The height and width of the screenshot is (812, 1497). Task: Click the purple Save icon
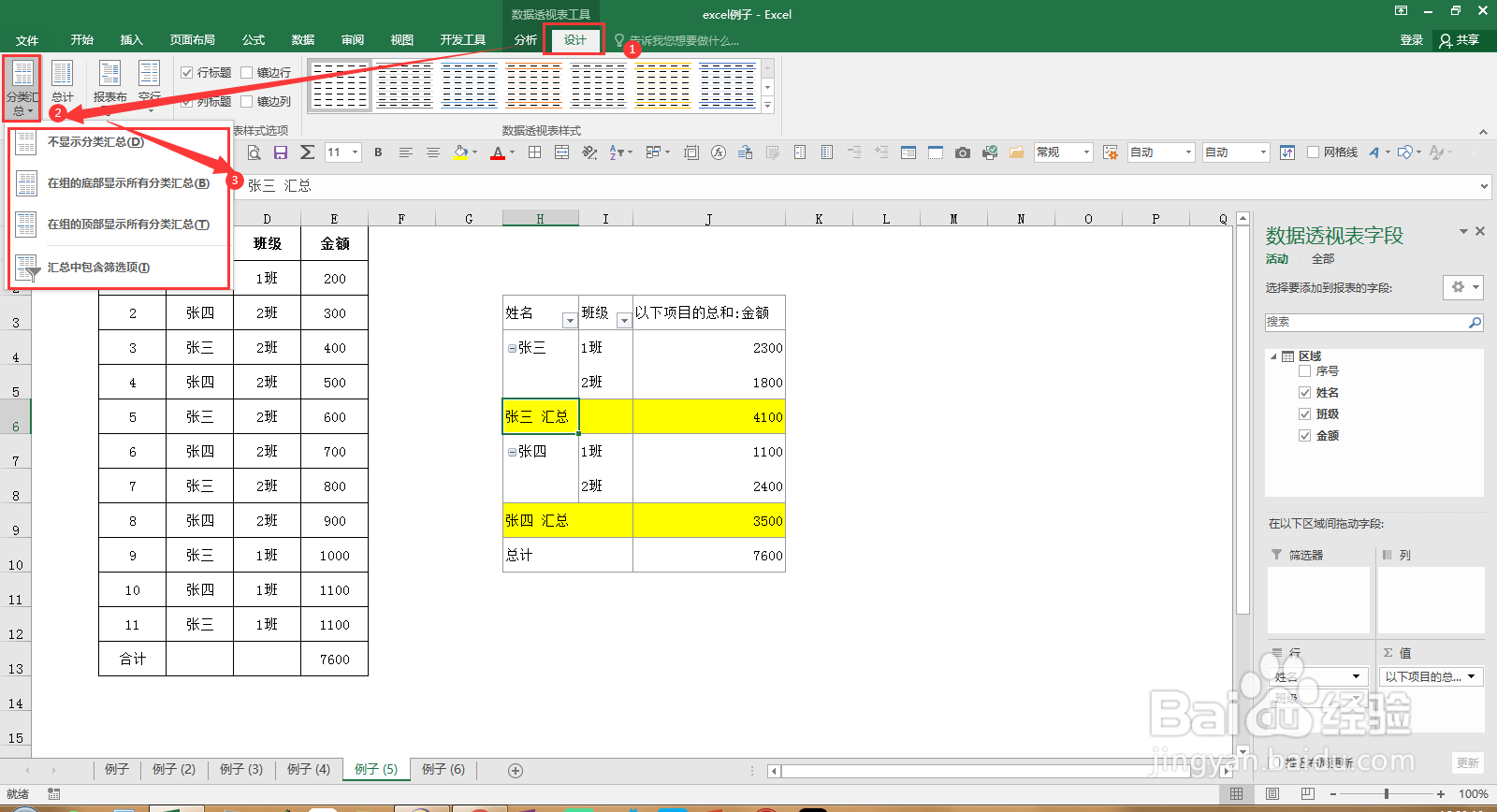pyautogui.click(x=280, y=152)
